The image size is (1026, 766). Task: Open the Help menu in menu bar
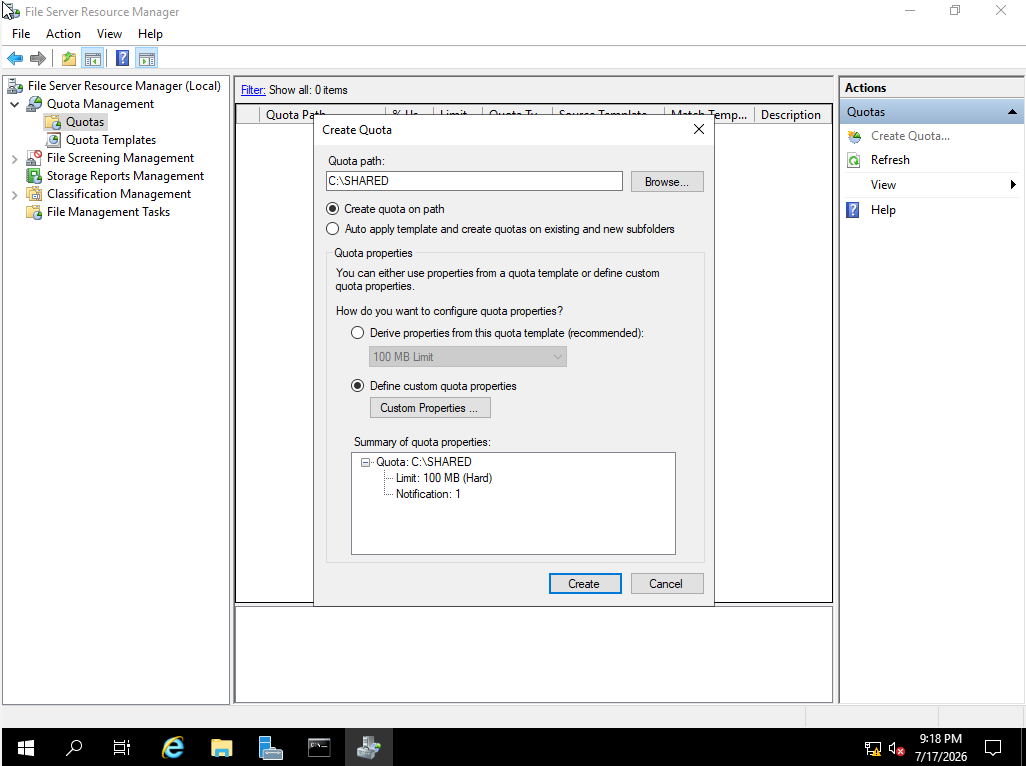(x=150, y=34)
